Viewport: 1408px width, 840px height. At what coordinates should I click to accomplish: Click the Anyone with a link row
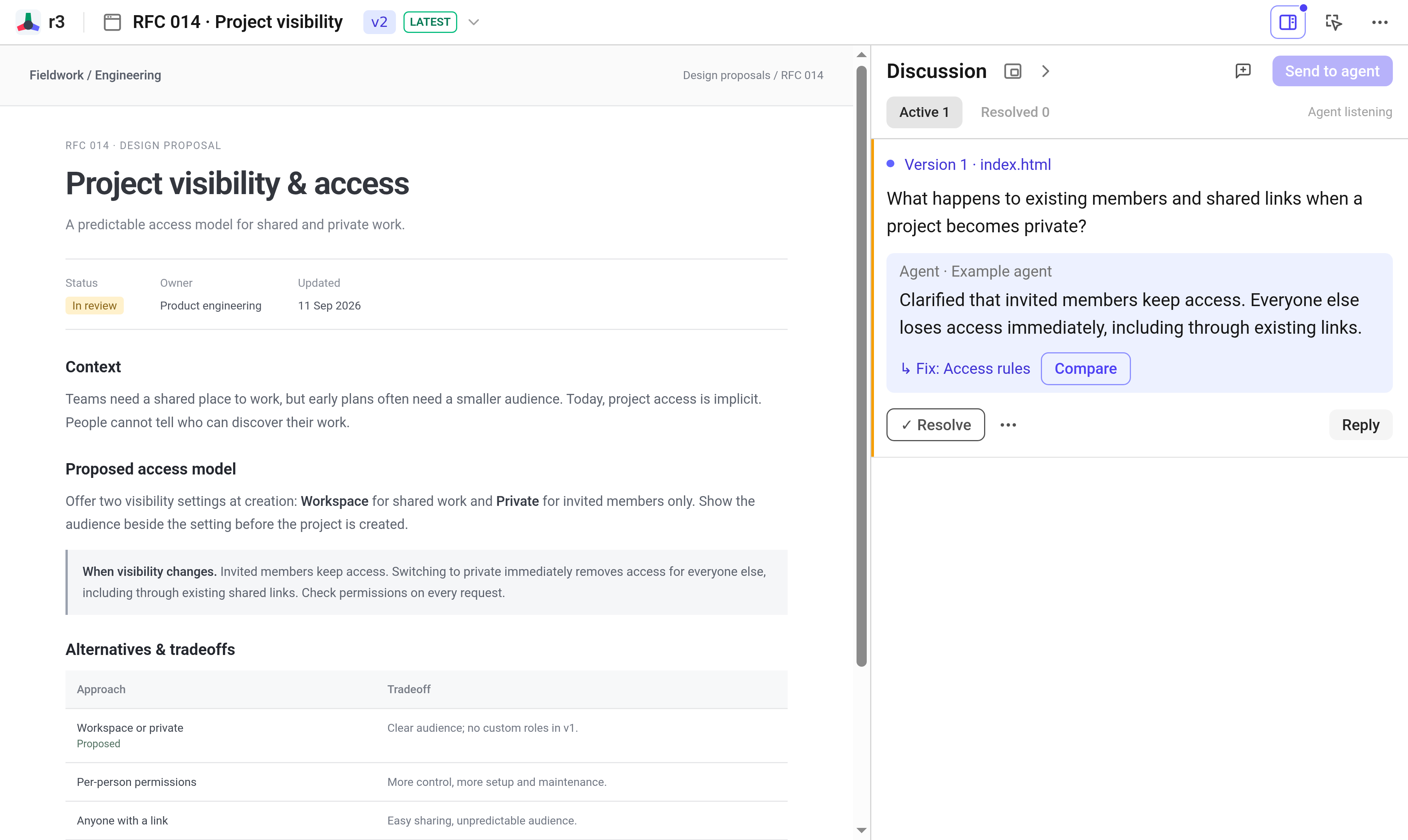coord(426,820)
